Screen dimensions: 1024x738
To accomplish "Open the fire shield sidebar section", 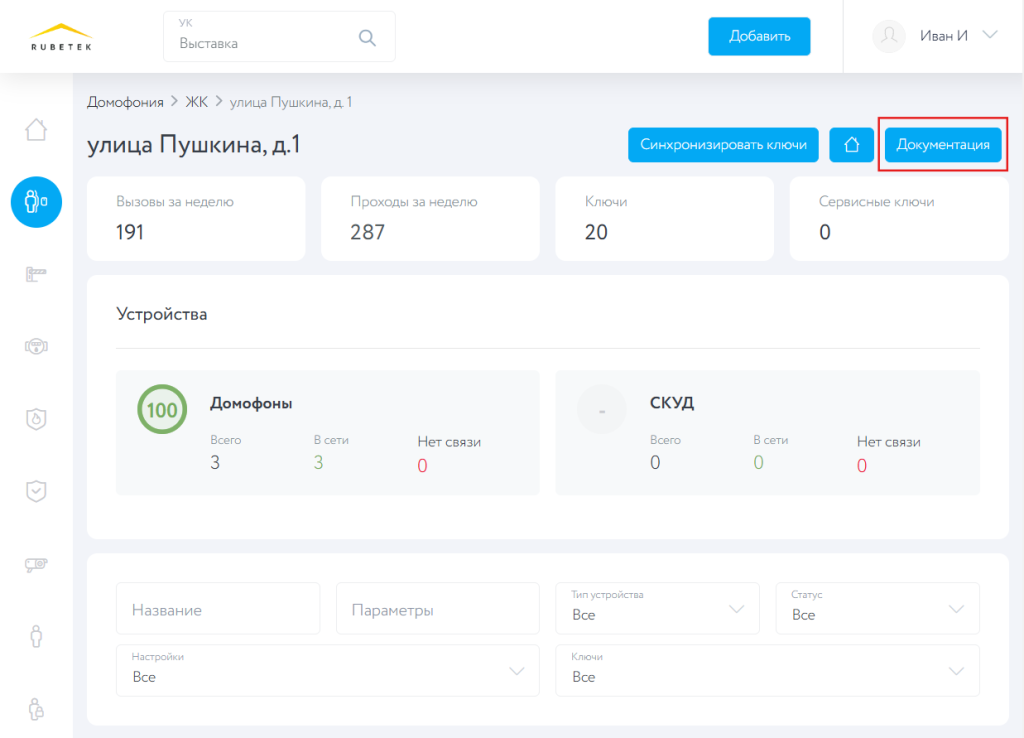I will pyautogui.click(x=36, y=419).
